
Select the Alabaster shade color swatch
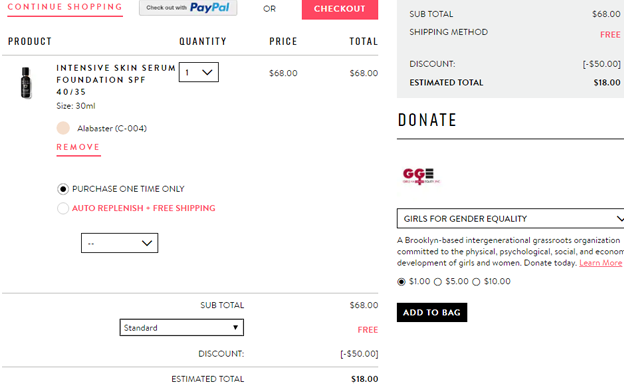point(63,128)
